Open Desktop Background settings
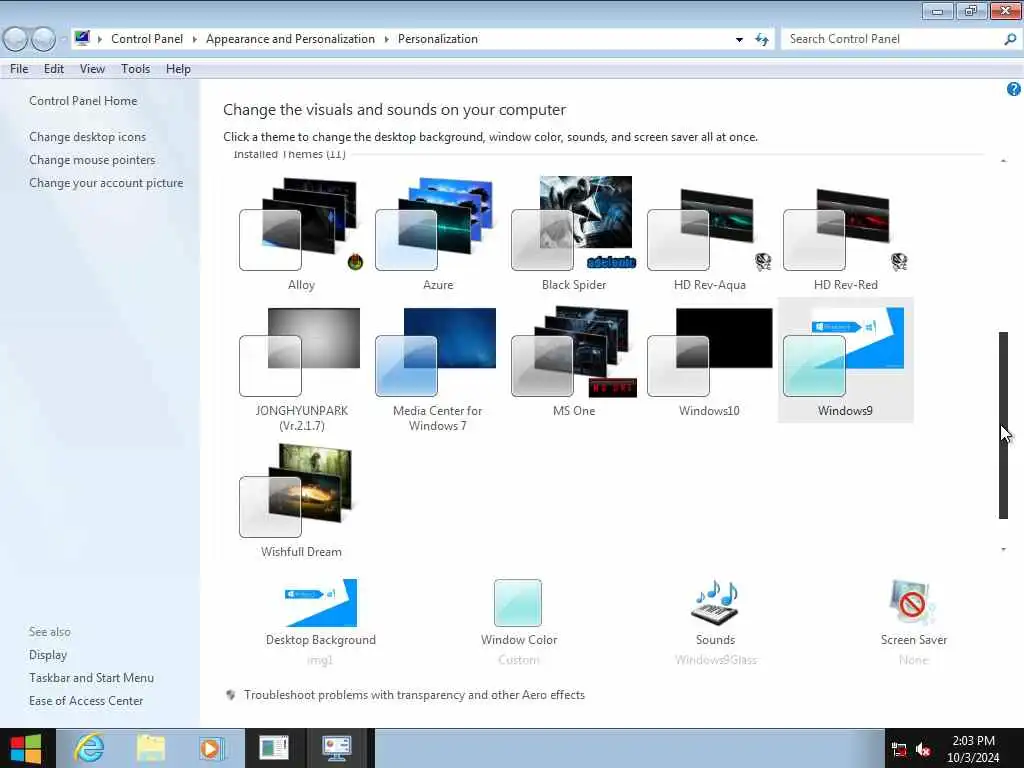Image resolution: width=1024 pixels, height=768 pixels. pos(321,622)
